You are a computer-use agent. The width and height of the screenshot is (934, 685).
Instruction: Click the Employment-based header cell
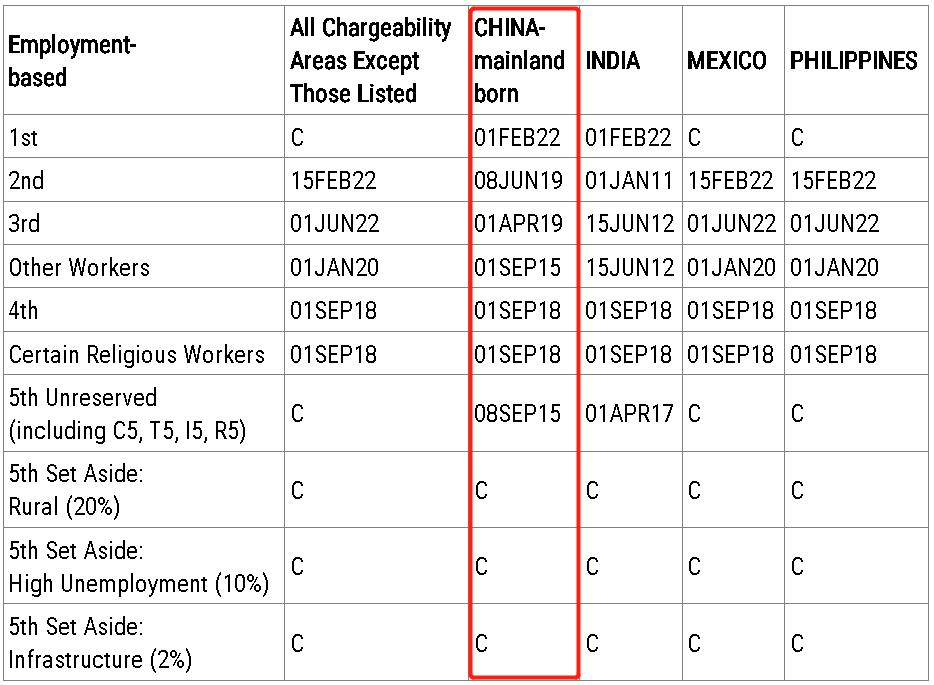click(x=72, y=61)
